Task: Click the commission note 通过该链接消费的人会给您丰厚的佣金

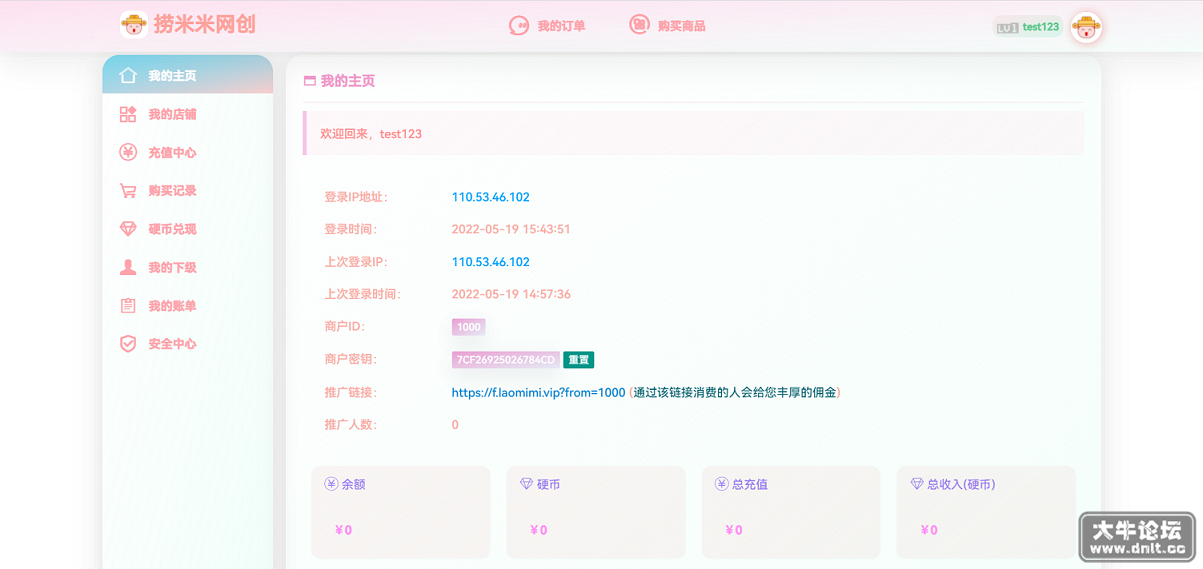Action: [736, 393]
